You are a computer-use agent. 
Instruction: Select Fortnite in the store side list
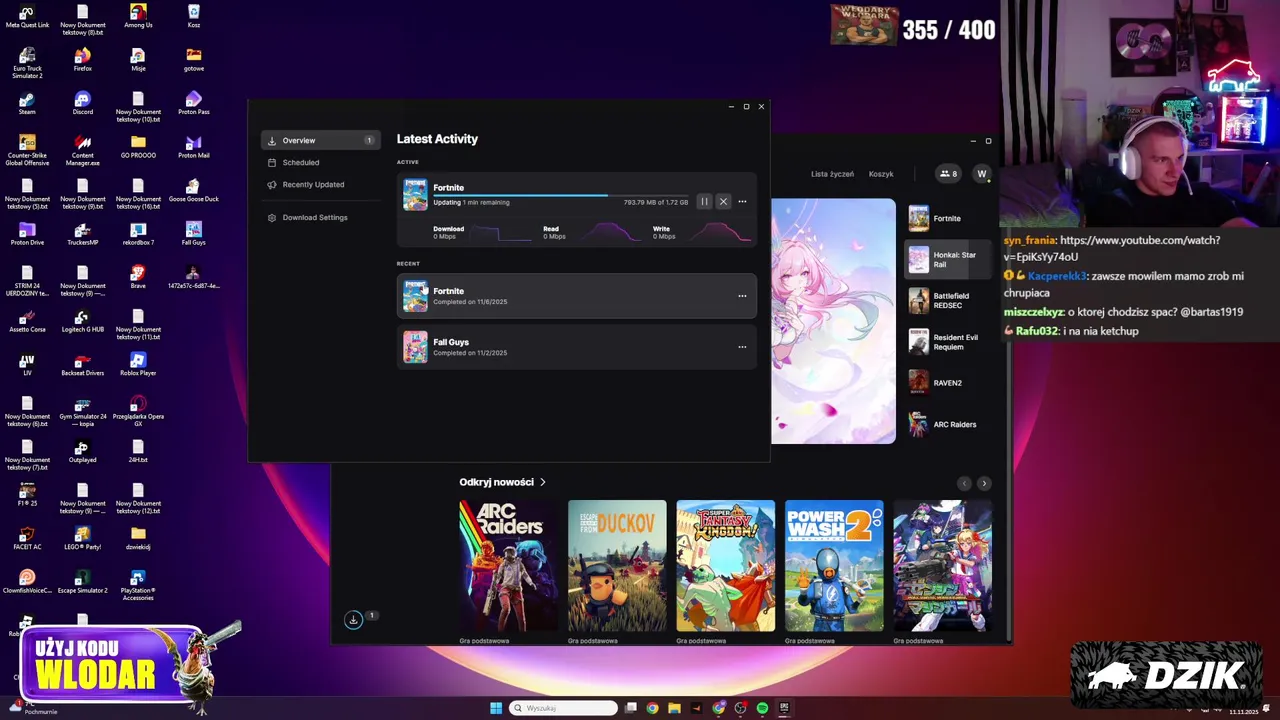coord(947,218)
